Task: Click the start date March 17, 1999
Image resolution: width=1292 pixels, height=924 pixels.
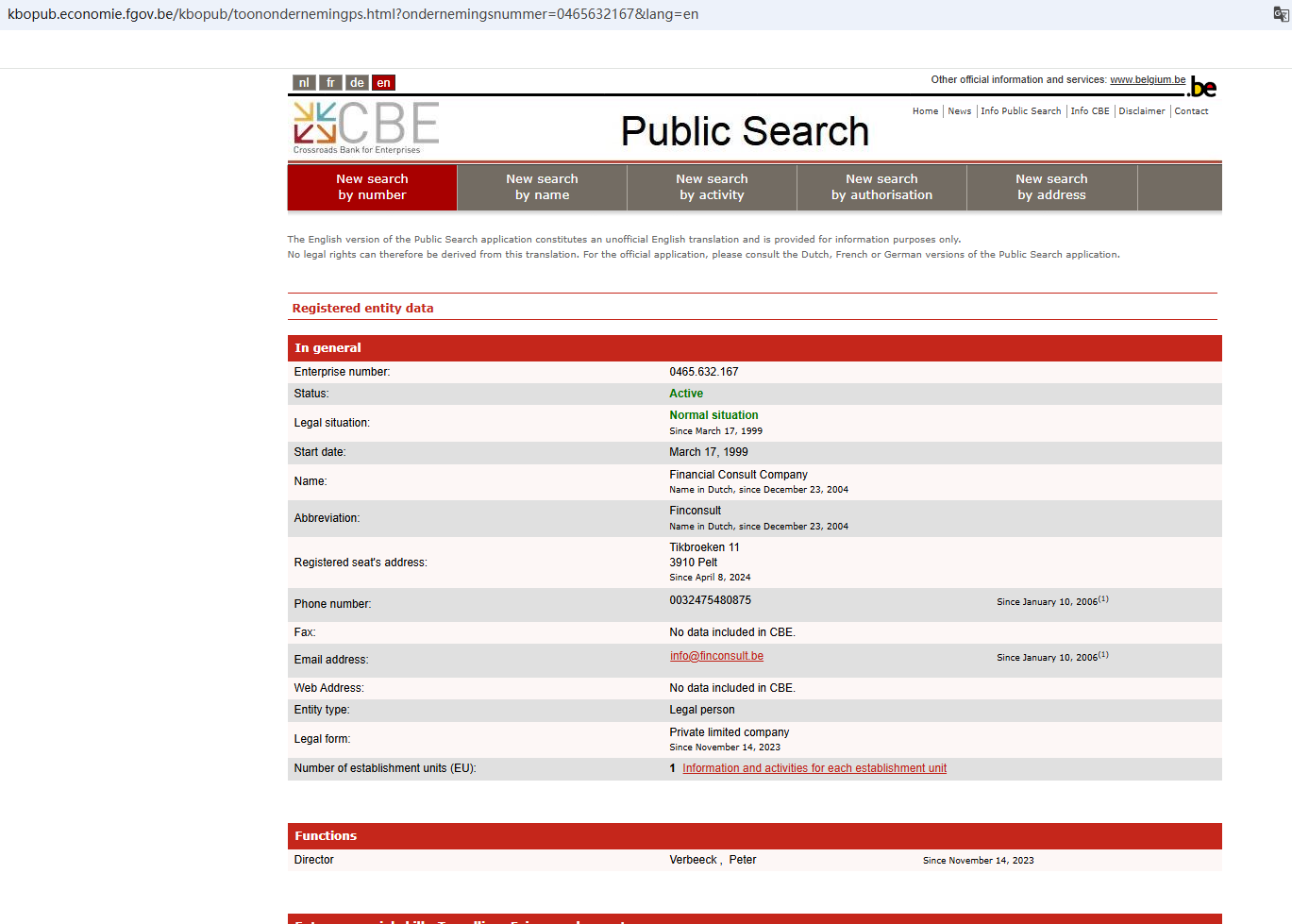Action: tap(709, 452)
